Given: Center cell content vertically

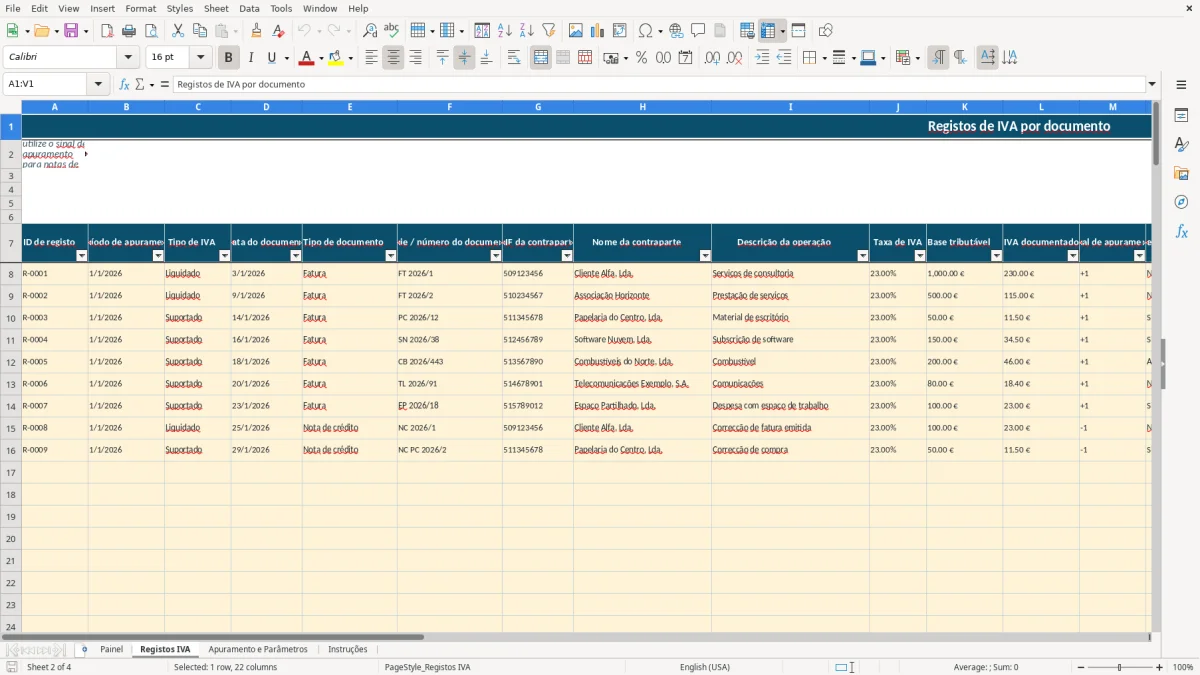Looking at the screenshot, I should 464,58.
